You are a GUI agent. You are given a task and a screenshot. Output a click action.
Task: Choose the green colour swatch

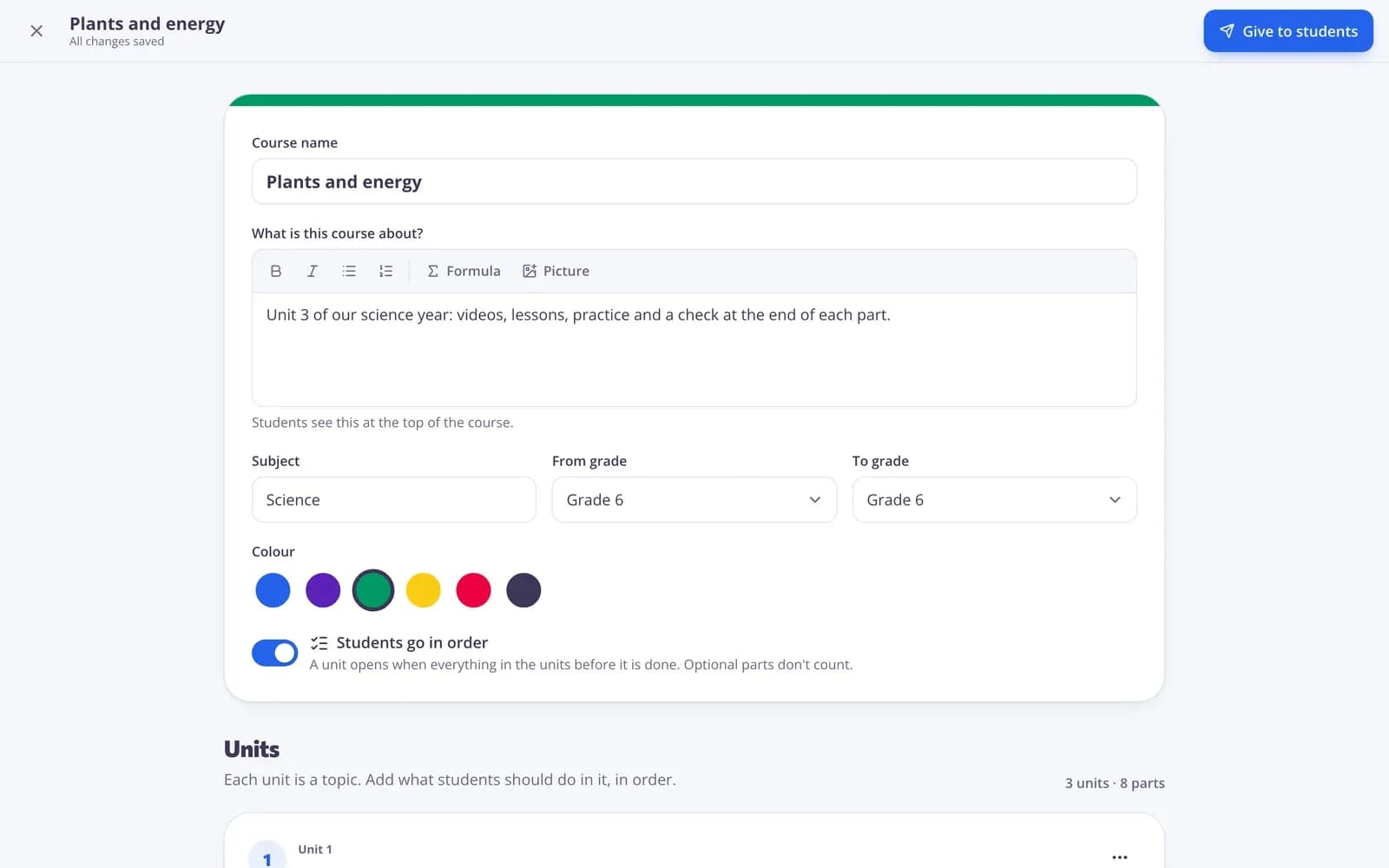[x=373, y=590]
